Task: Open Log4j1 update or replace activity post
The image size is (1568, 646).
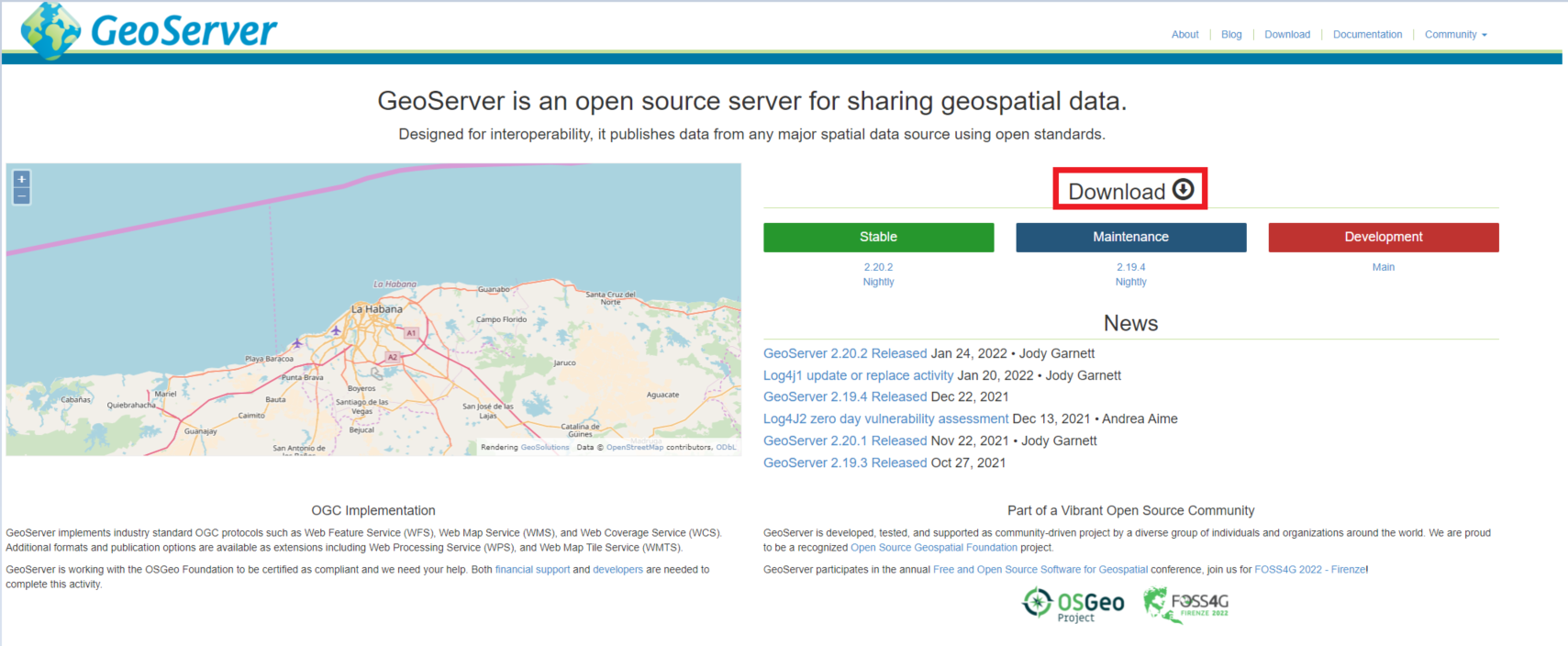Action: (x=858, y=375)
